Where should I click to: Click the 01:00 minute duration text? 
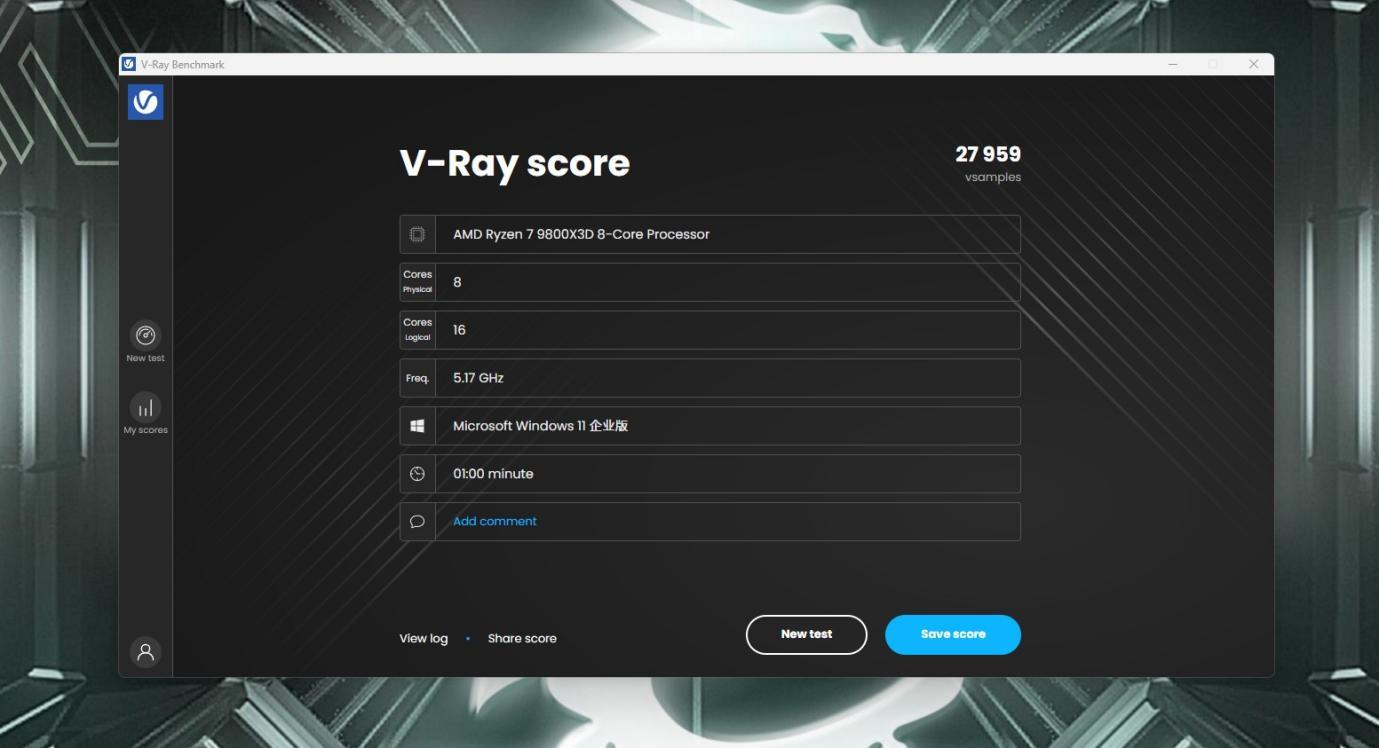(493, 474)
